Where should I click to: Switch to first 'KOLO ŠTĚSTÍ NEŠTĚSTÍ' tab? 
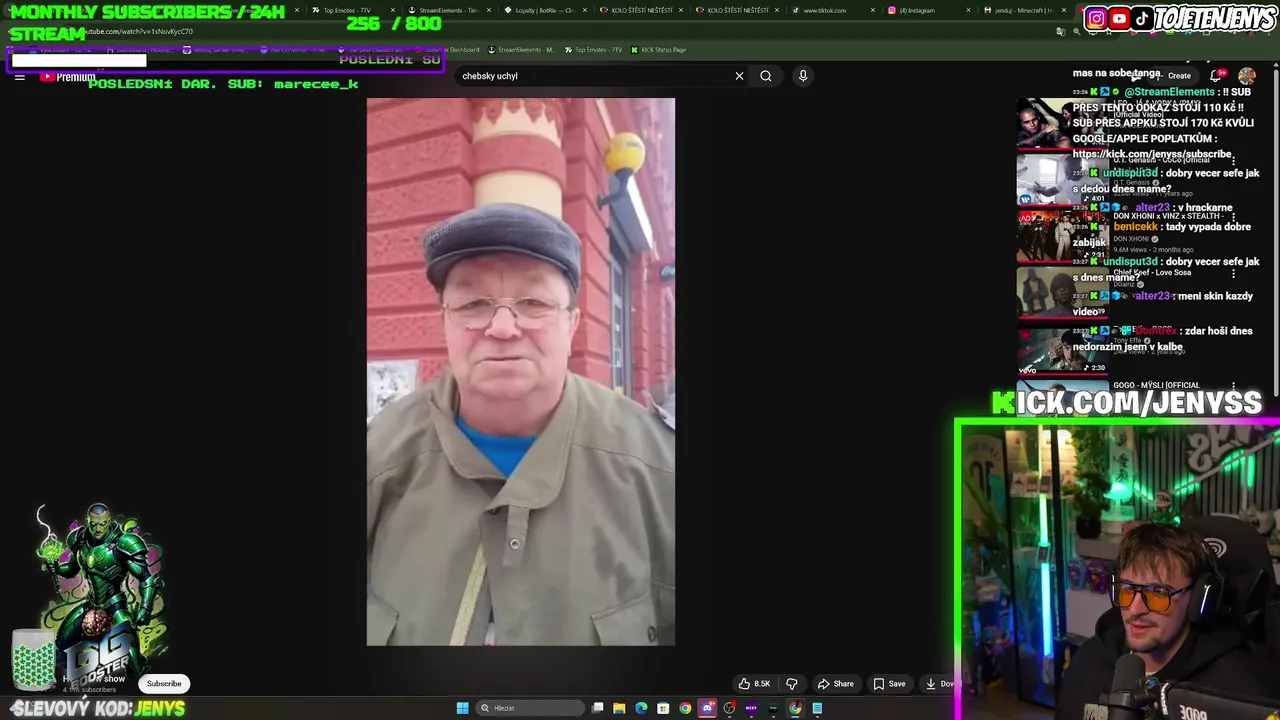click(x=641, y=10)
